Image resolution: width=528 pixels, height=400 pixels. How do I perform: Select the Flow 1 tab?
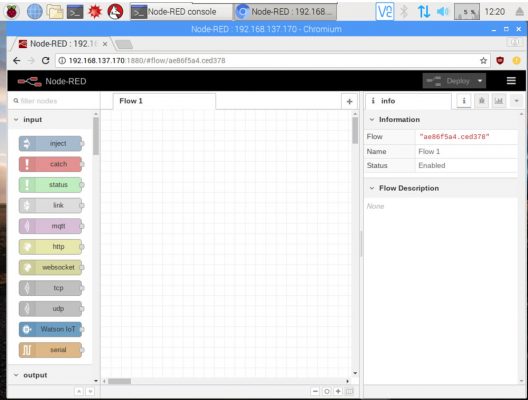(x=164, y=101)
